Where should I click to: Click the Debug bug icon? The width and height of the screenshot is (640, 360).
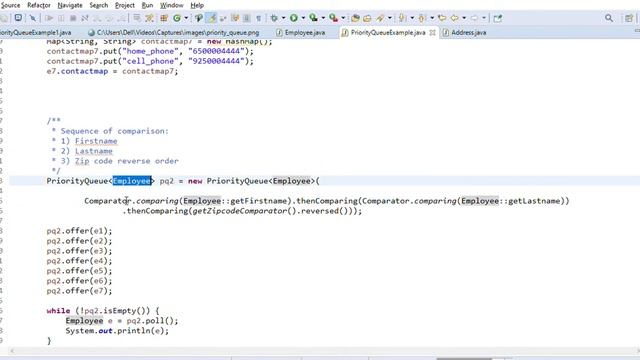[274, 18]
